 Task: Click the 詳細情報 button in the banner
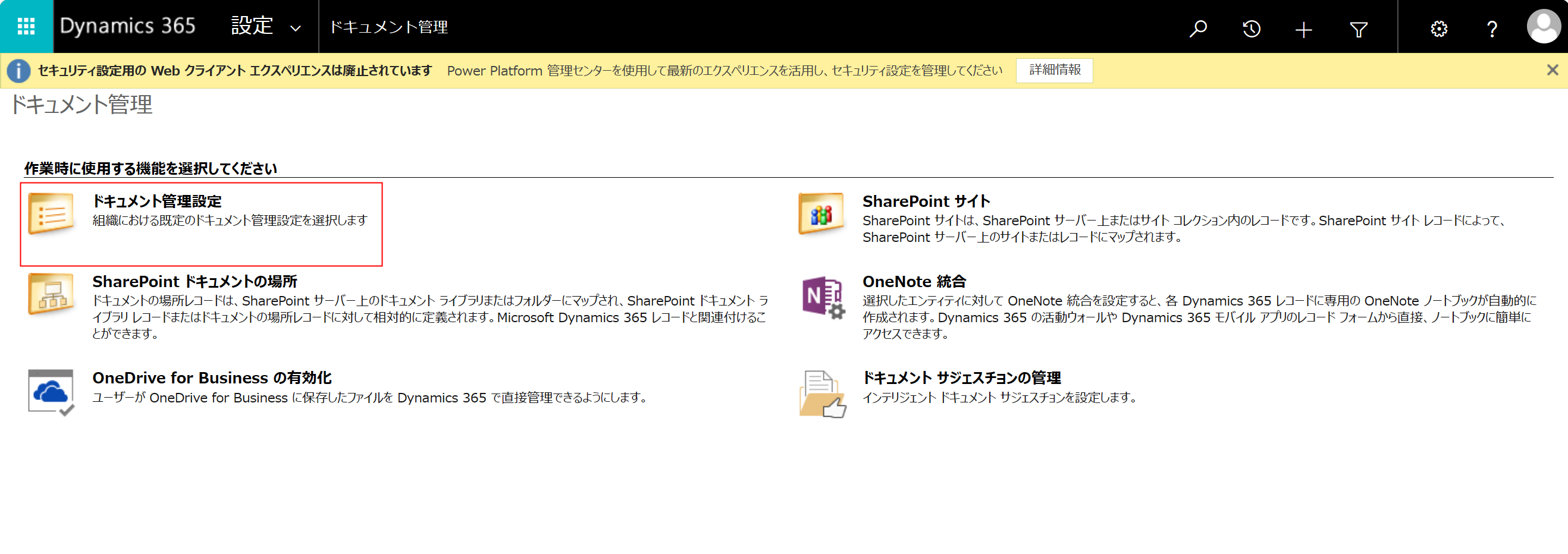tap(1054, 70)
